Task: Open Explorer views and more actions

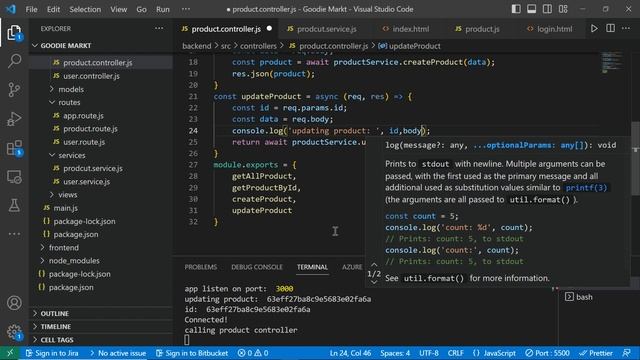Action: 159,29
